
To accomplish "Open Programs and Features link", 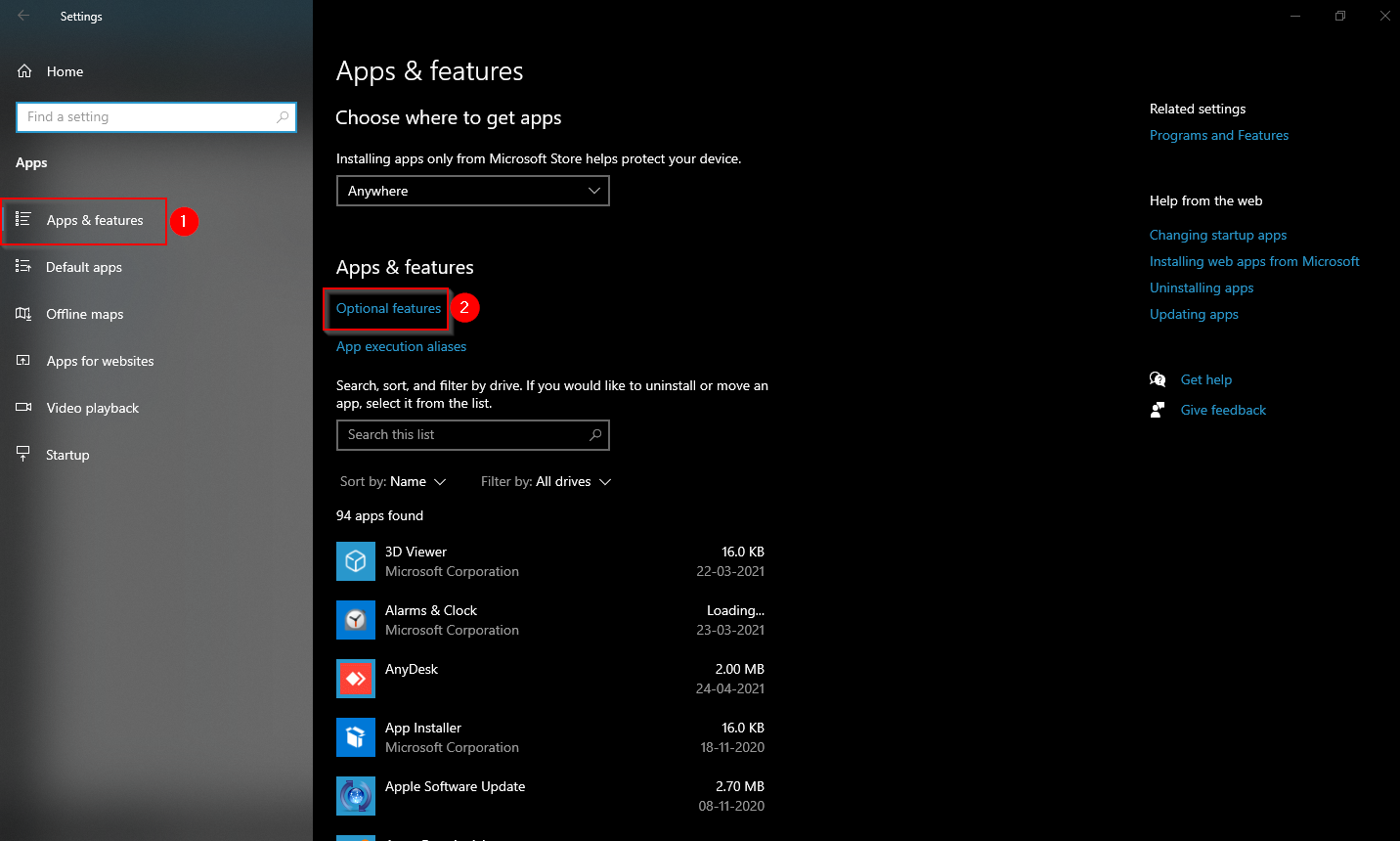I will [x=1219, y=135].
